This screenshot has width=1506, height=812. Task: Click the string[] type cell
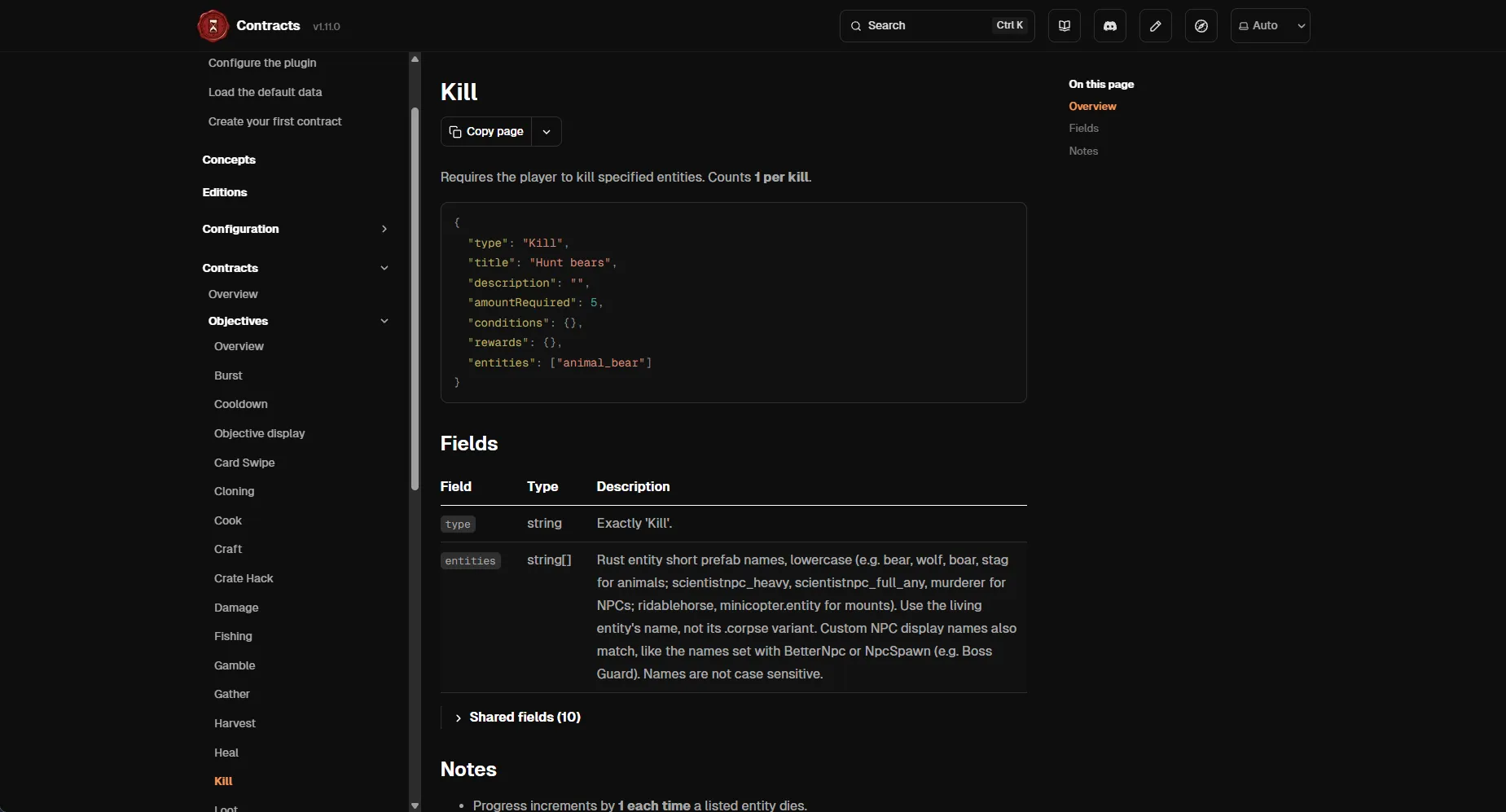[549, 560]
